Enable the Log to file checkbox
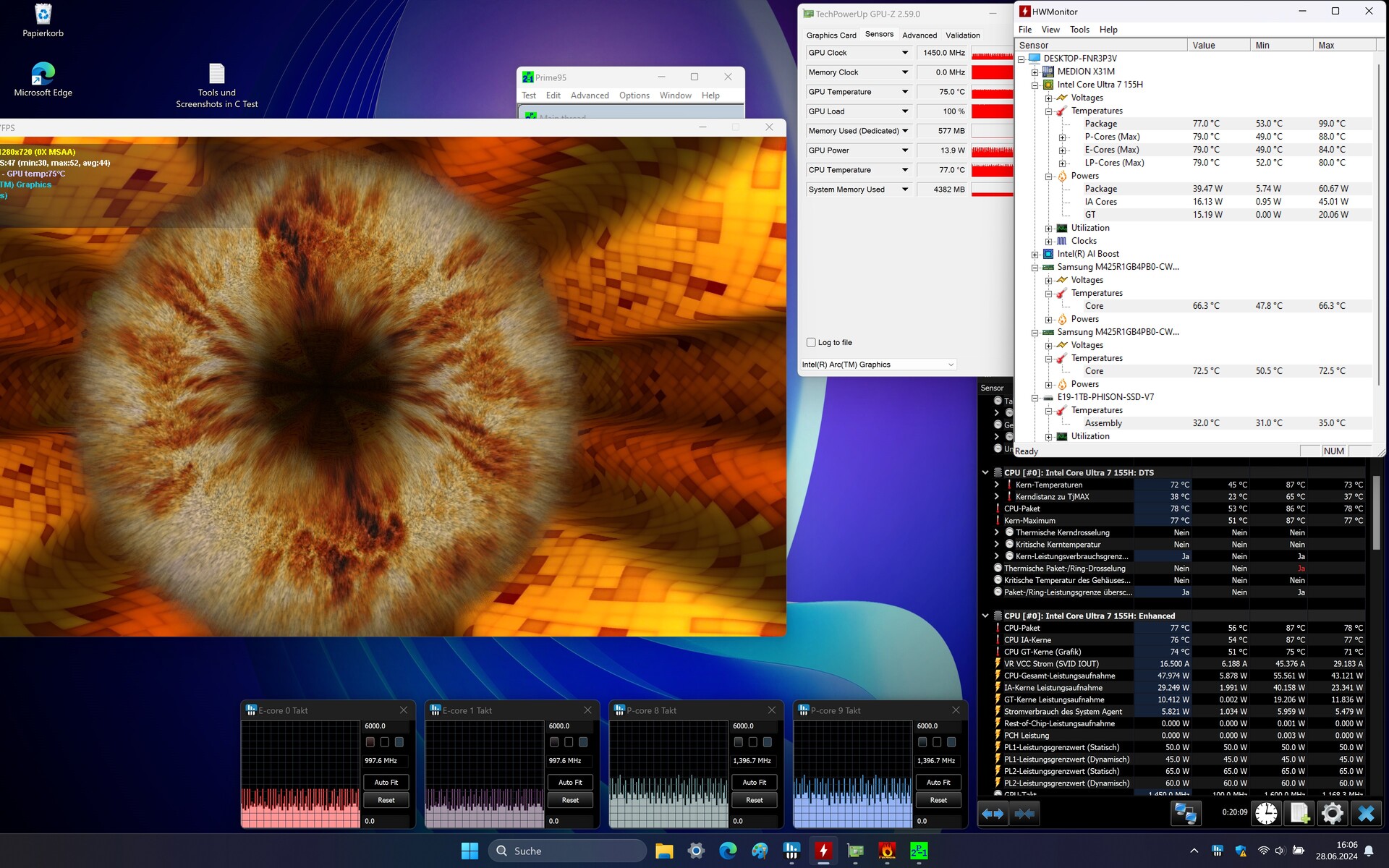Screen dimensions: 1389x868 click(x=811, y=342)
